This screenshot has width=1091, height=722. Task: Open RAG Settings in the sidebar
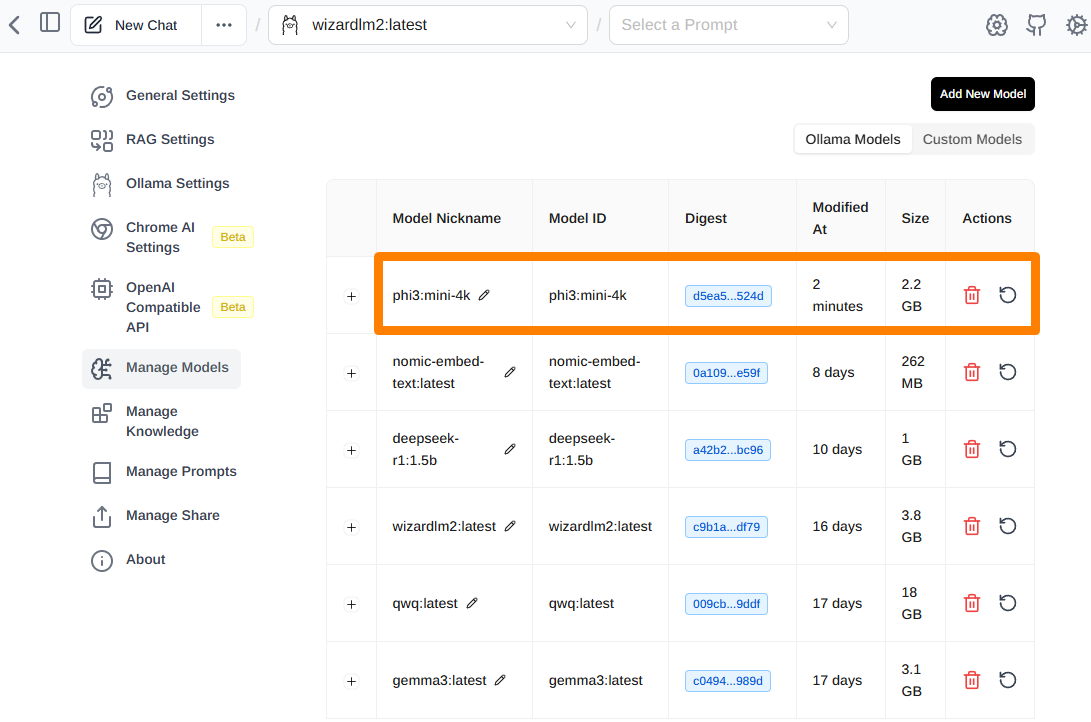(x=170, y=139)
